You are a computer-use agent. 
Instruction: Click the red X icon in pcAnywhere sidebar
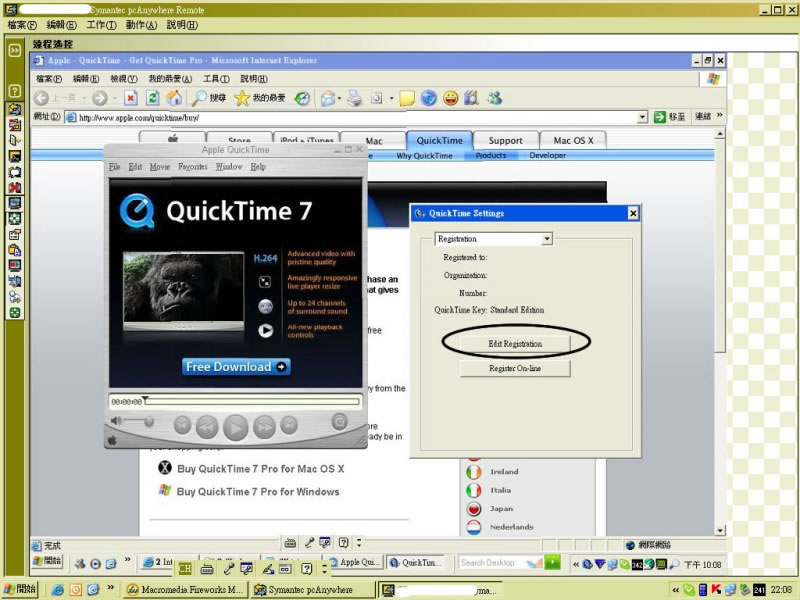point(15,187)
